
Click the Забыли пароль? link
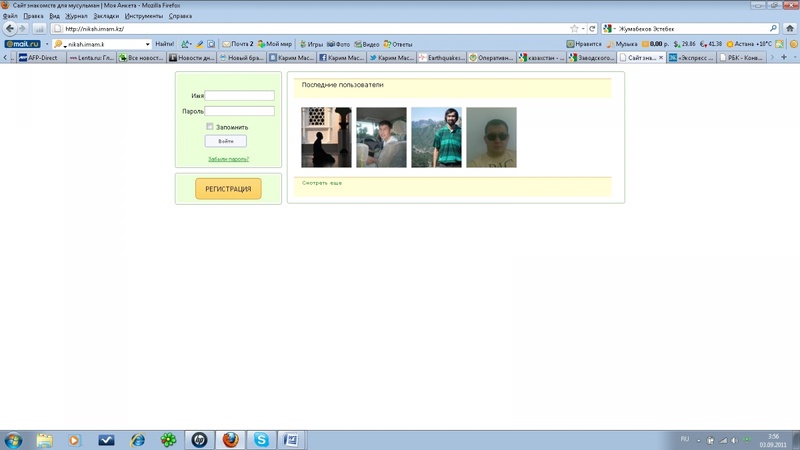click(x=228, y=159)
